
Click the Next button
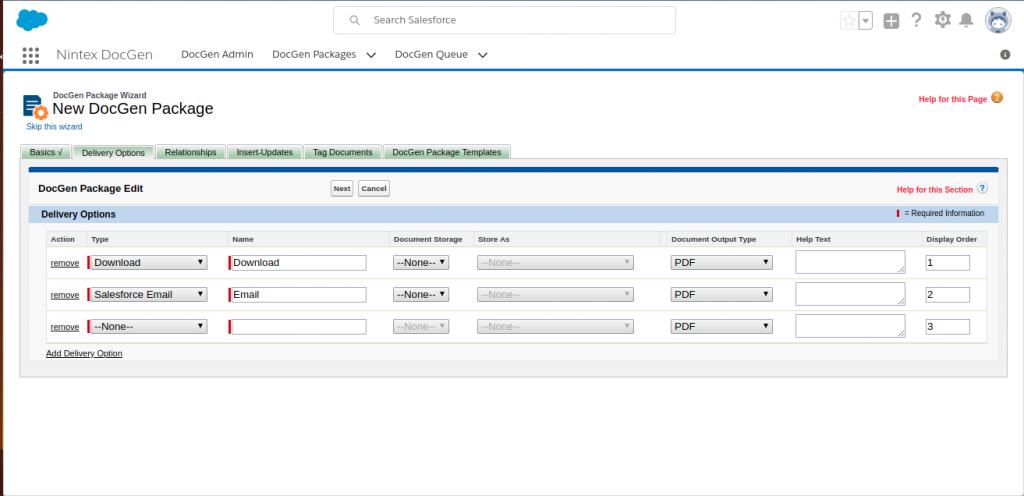click(x=342, y=188)
